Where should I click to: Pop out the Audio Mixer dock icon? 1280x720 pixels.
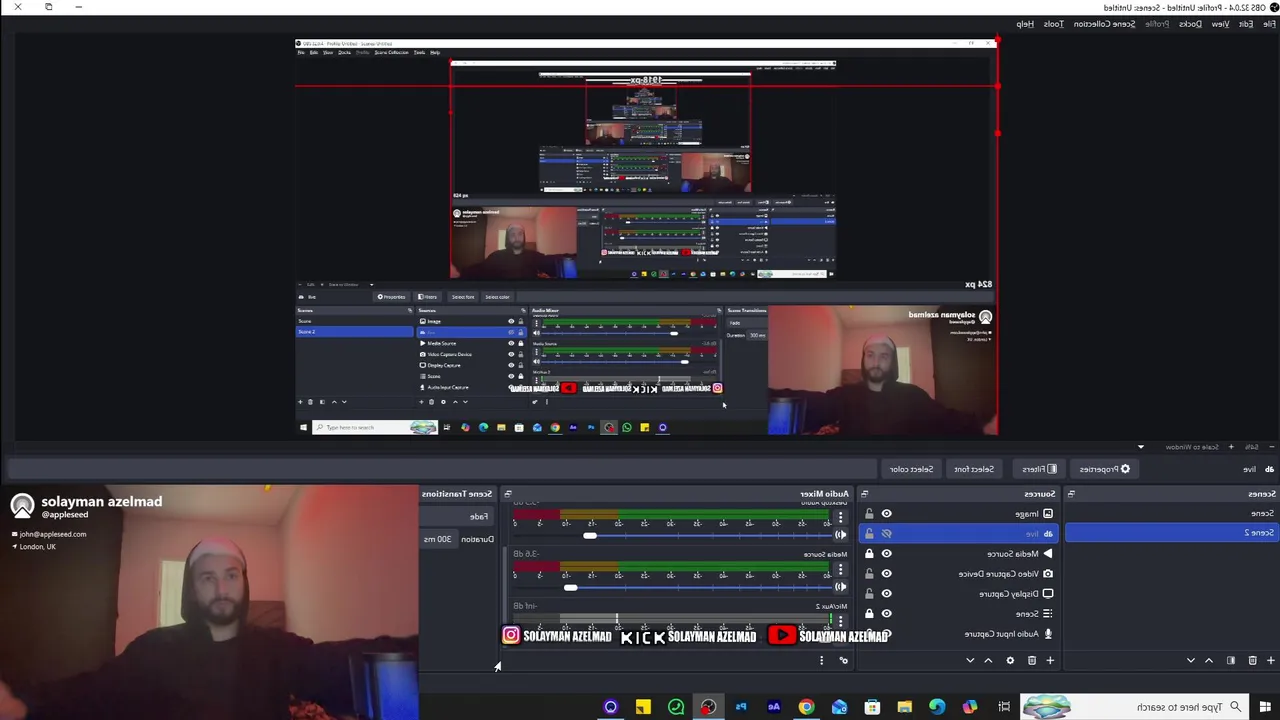507,493
